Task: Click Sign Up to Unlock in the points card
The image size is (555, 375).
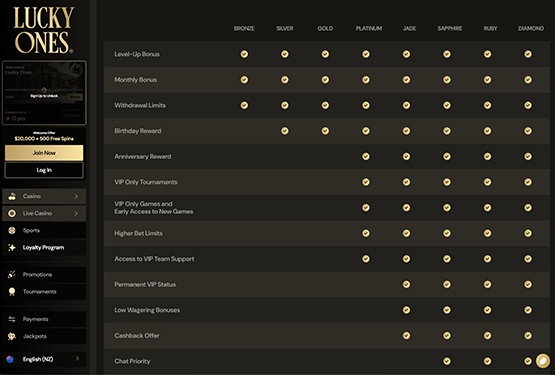Action: click(x=44, y=96)
